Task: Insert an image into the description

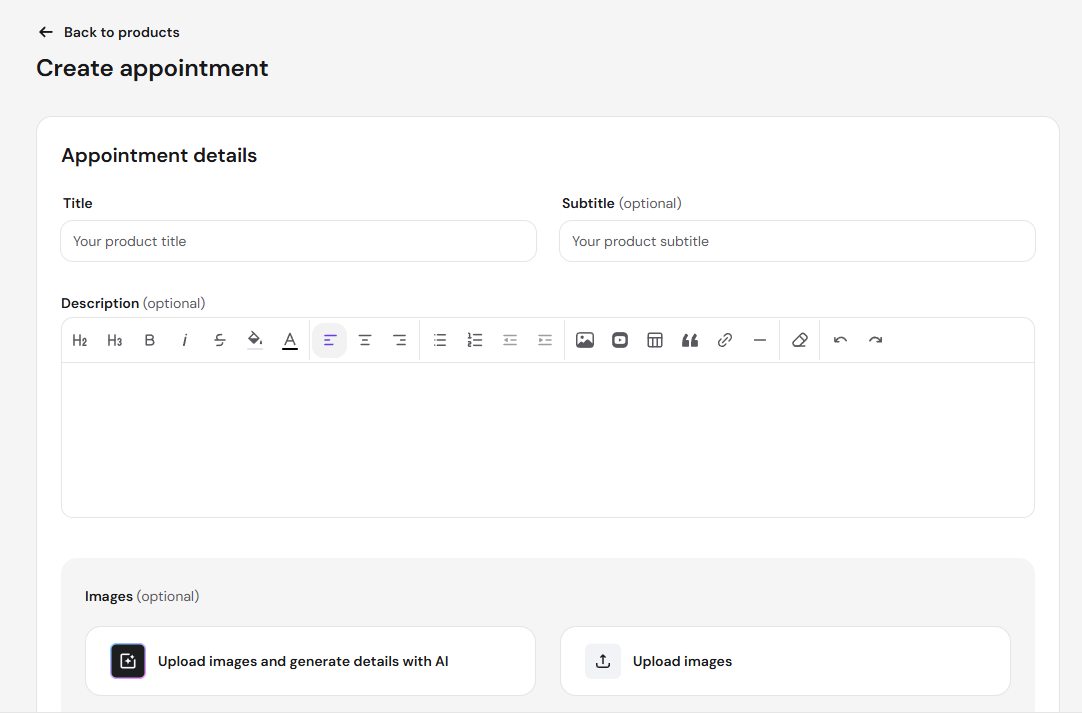Action: click(x=584, y=340)
